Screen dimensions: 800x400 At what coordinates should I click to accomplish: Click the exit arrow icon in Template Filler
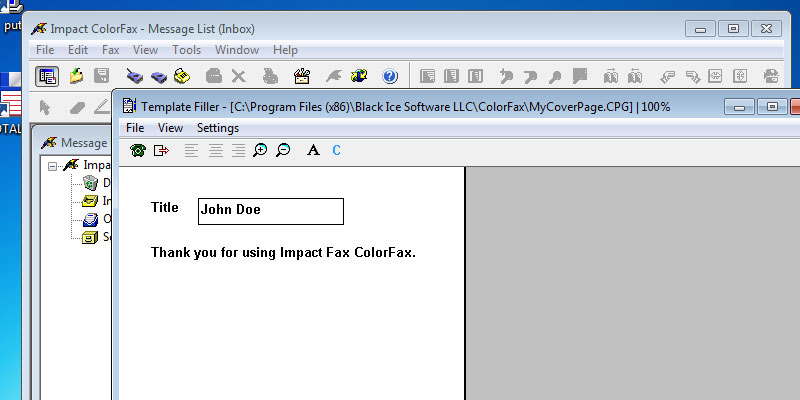[161, 150]
